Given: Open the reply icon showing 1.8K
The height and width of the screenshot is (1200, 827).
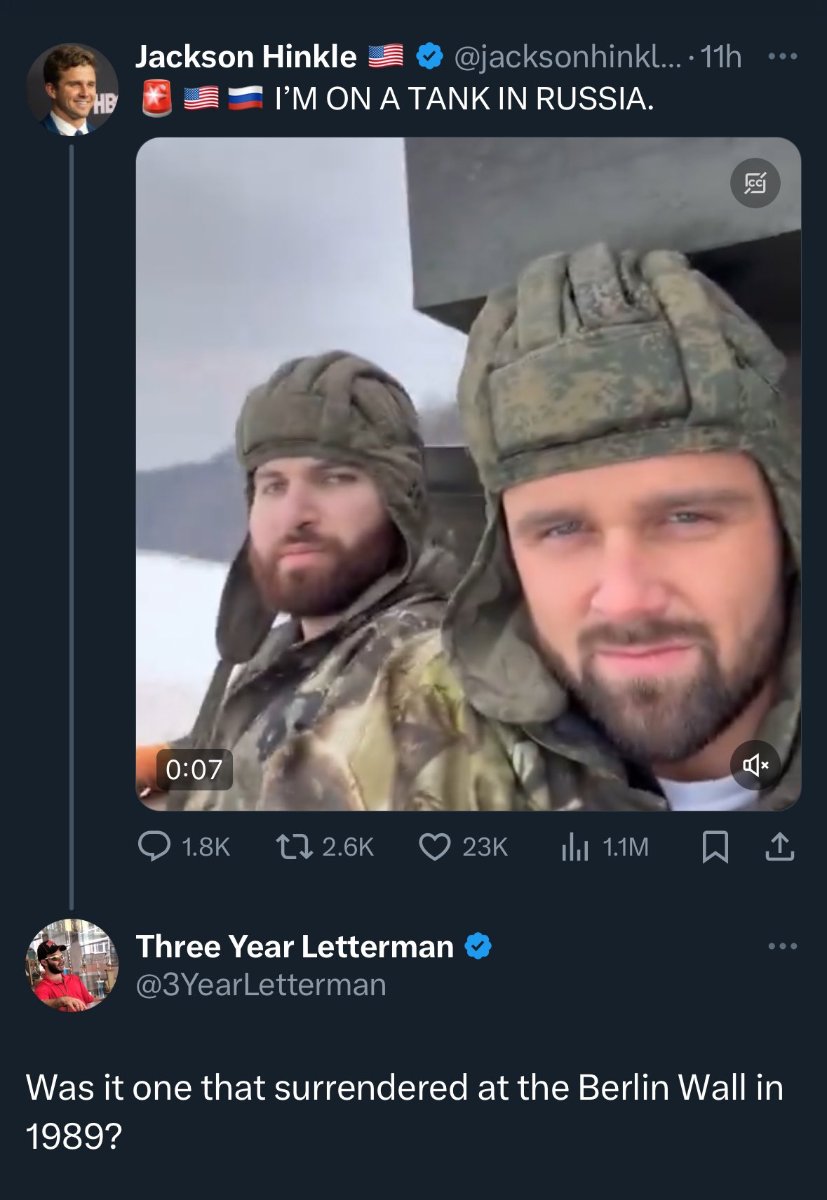Looking at the screenshot, I should pos(153,847).
